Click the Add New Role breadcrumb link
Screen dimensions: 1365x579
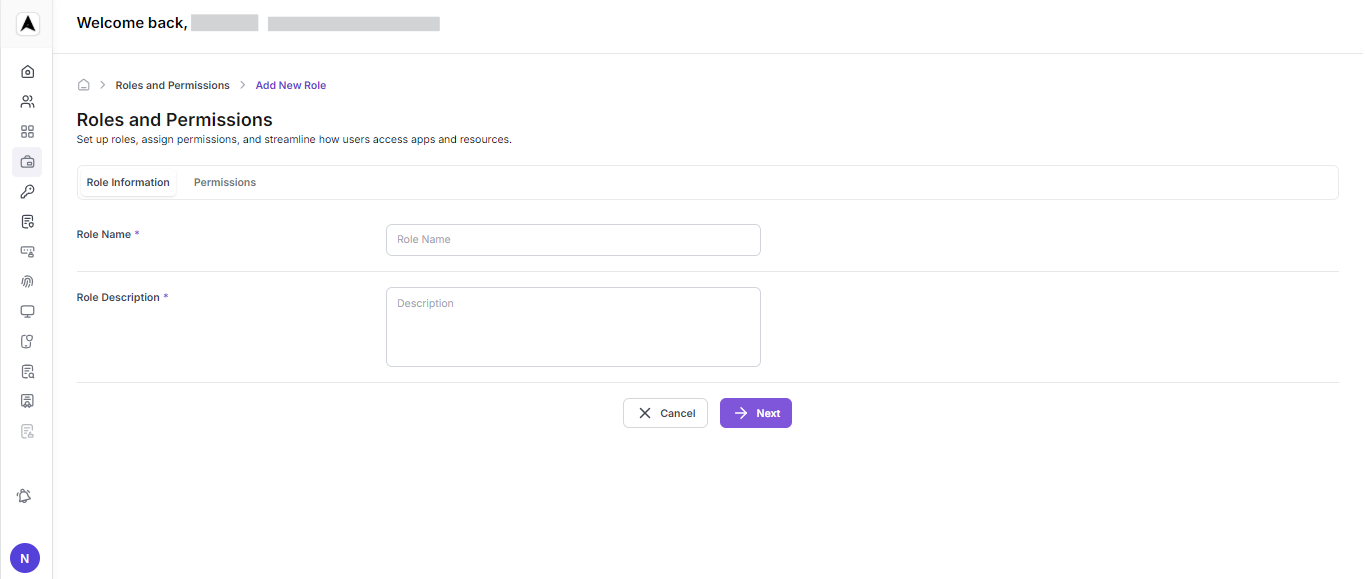point(290,85)
